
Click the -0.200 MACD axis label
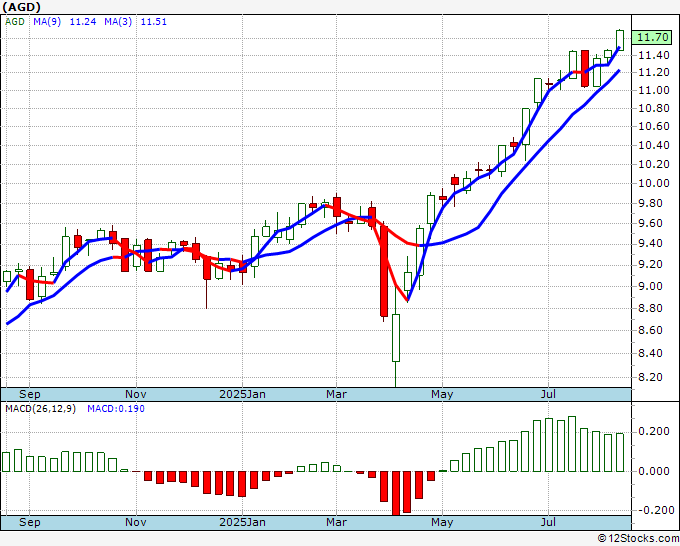654,510
